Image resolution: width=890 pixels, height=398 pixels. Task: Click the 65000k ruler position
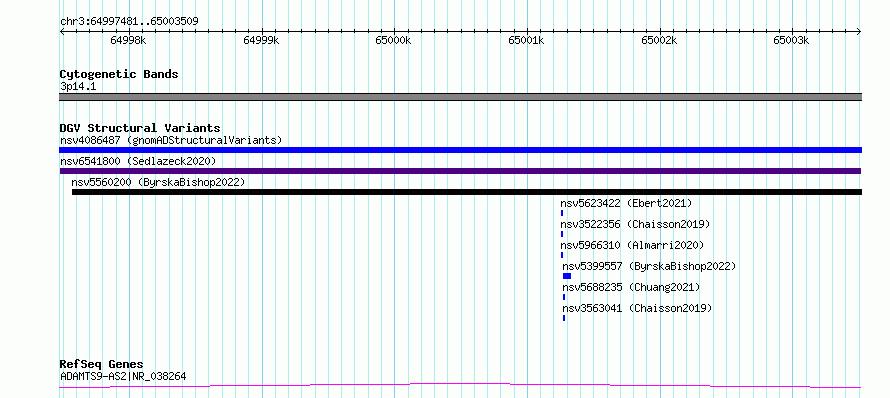pyautogui.click(x=393, y=40)
